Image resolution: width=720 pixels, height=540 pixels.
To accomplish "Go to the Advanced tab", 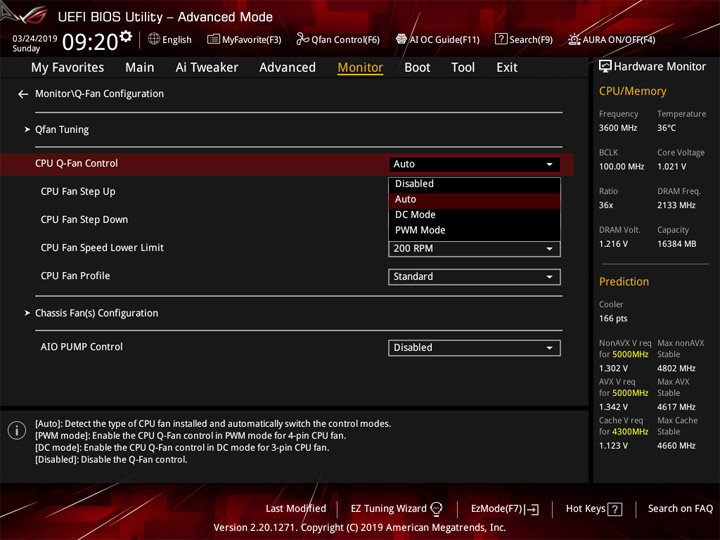I will click(287, 68).
